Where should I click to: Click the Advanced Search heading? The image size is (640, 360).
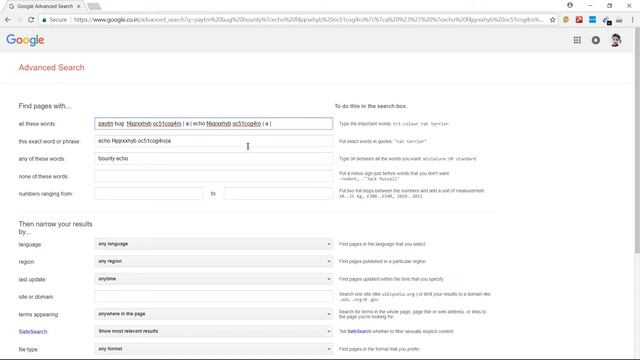(51, 68)
